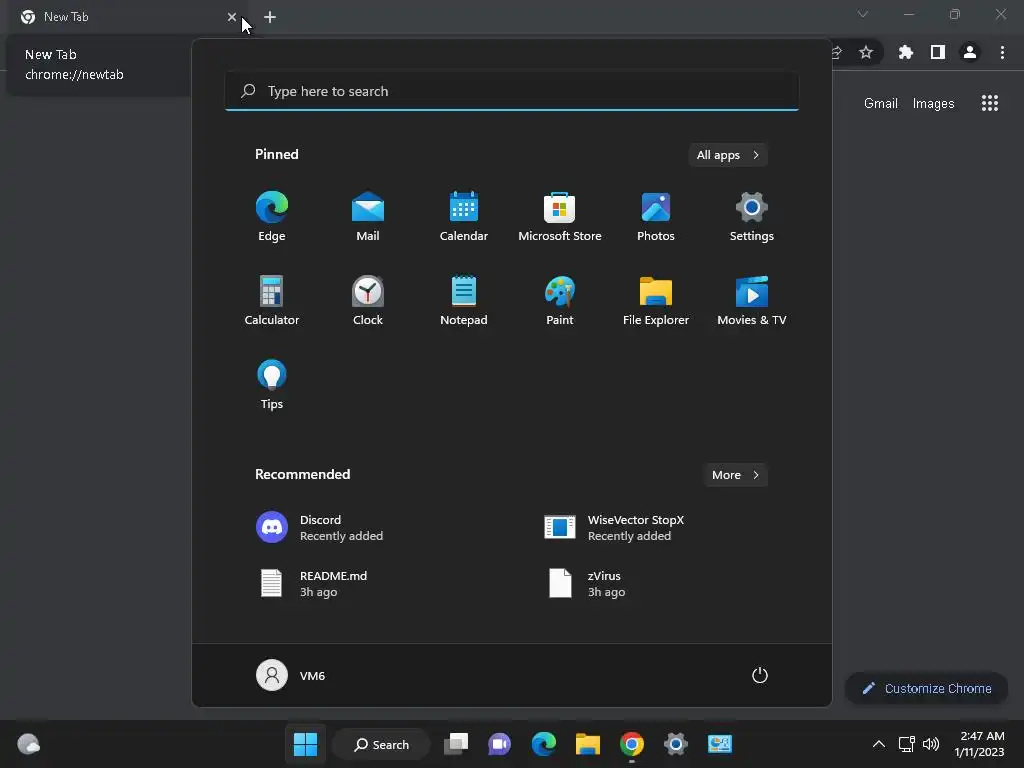The image size is (1024, 768).
Task: Open the last taskbar app icon
Action: pyautogui.click(x=720, y=744)
